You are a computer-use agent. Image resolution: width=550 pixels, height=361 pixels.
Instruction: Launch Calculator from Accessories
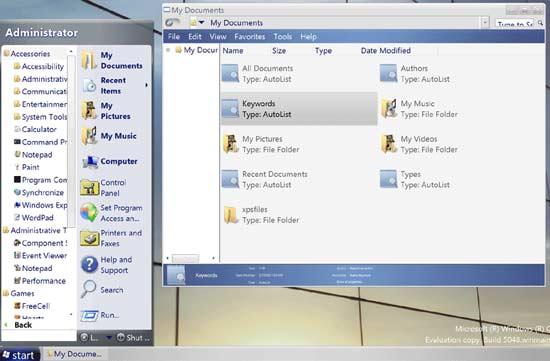(x=35, y=129)
